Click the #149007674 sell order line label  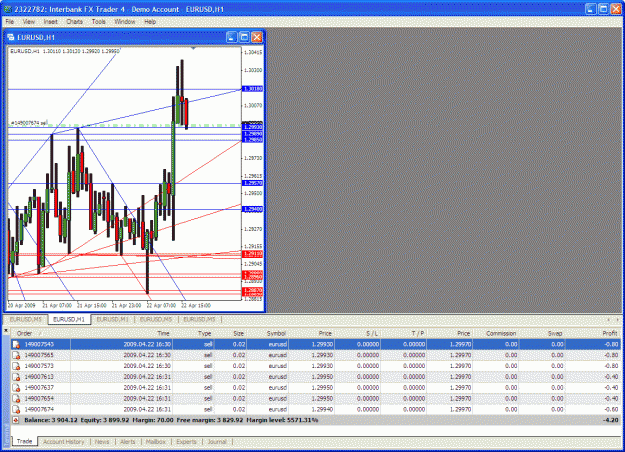coord(29,123)
